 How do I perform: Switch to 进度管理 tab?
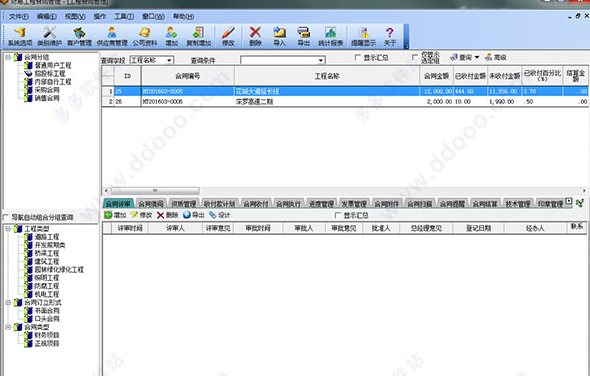coord(321,204)
